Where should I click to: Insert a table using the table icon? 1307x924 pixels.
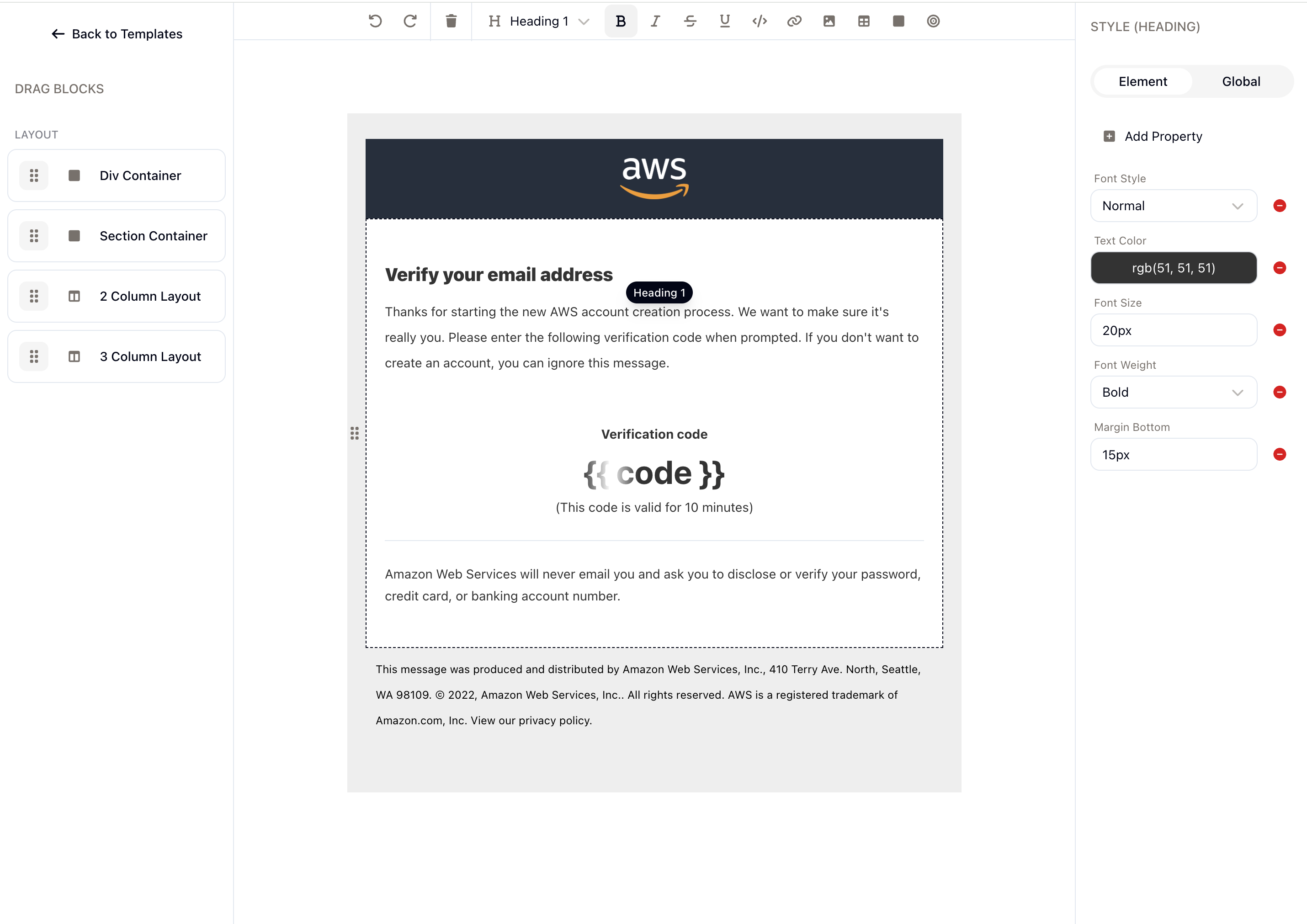pyautogui.click(x=864, y=21)
